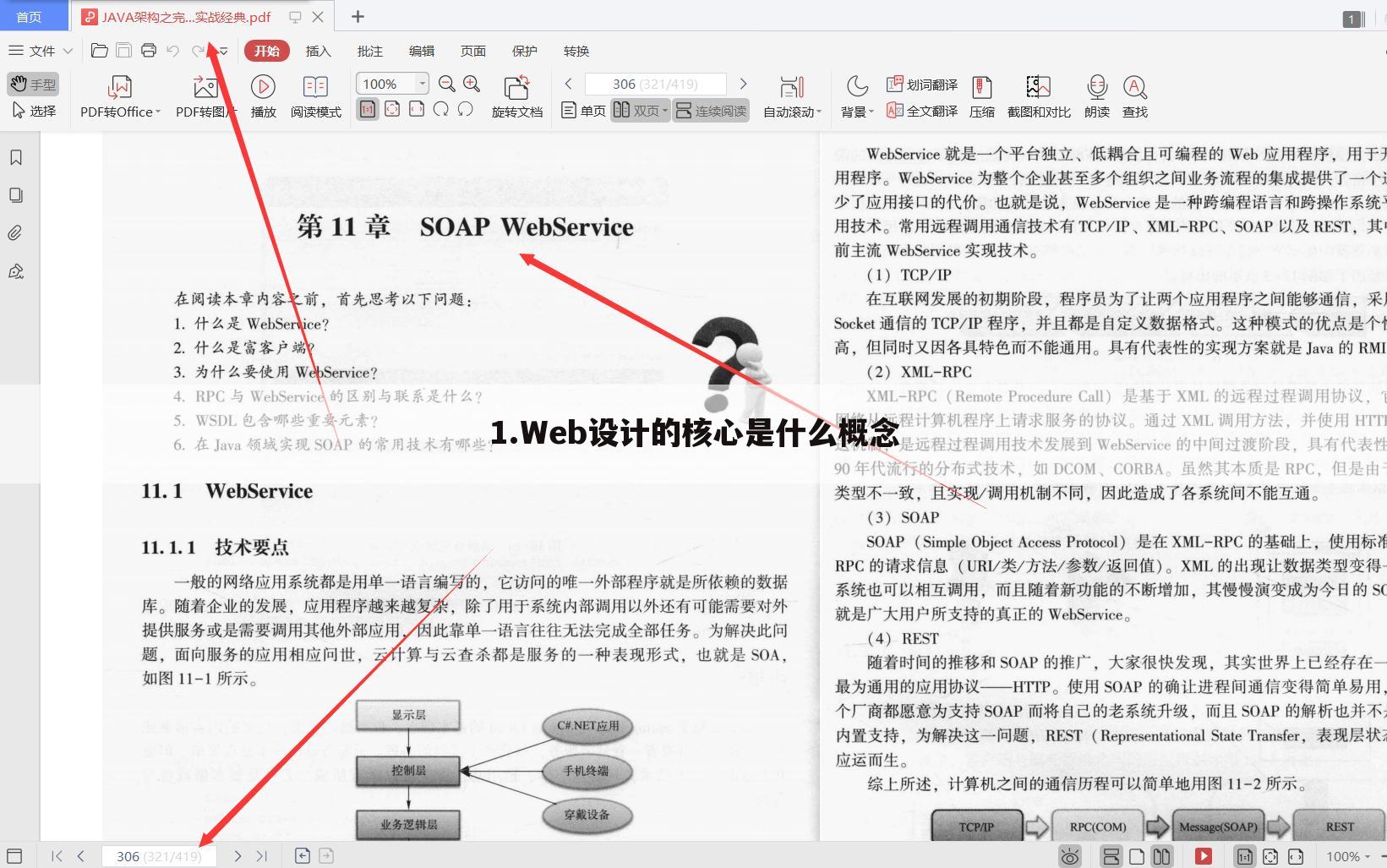Convert the PDF using PDF转图片

[x=203, y=96]
